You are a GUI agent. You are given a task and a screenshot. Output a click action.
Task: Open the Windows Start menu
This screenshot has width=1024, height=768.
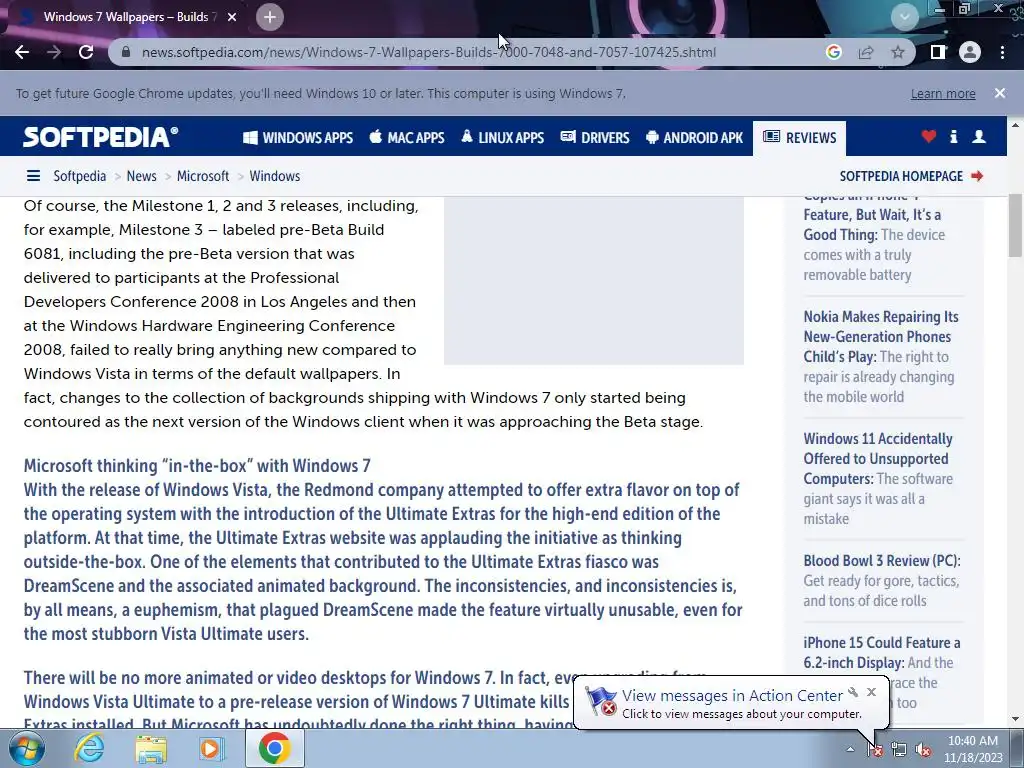(x=27, y=748)
